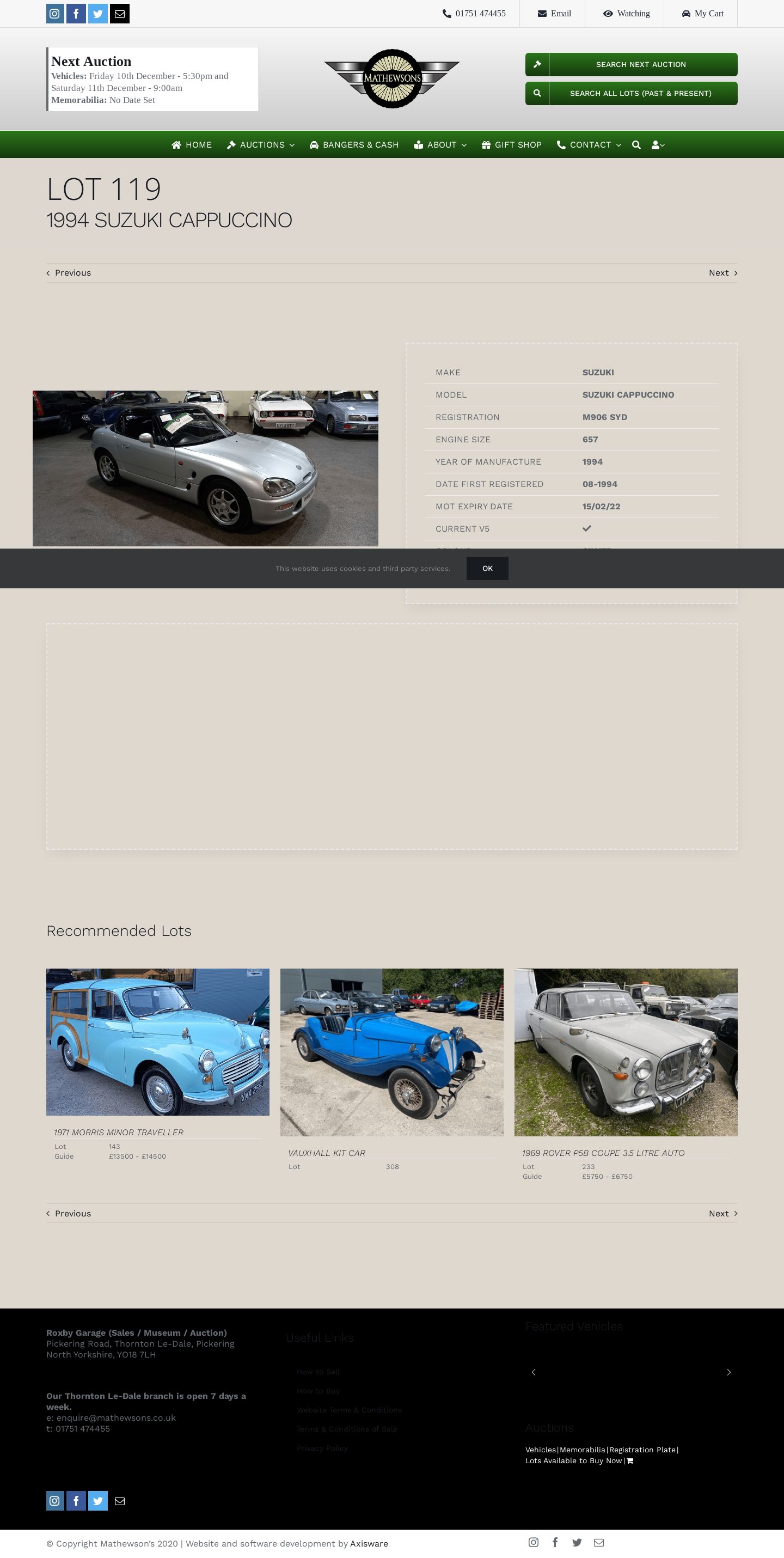
Task: Go to Home in the navigation bar
Action: point(192,144)
